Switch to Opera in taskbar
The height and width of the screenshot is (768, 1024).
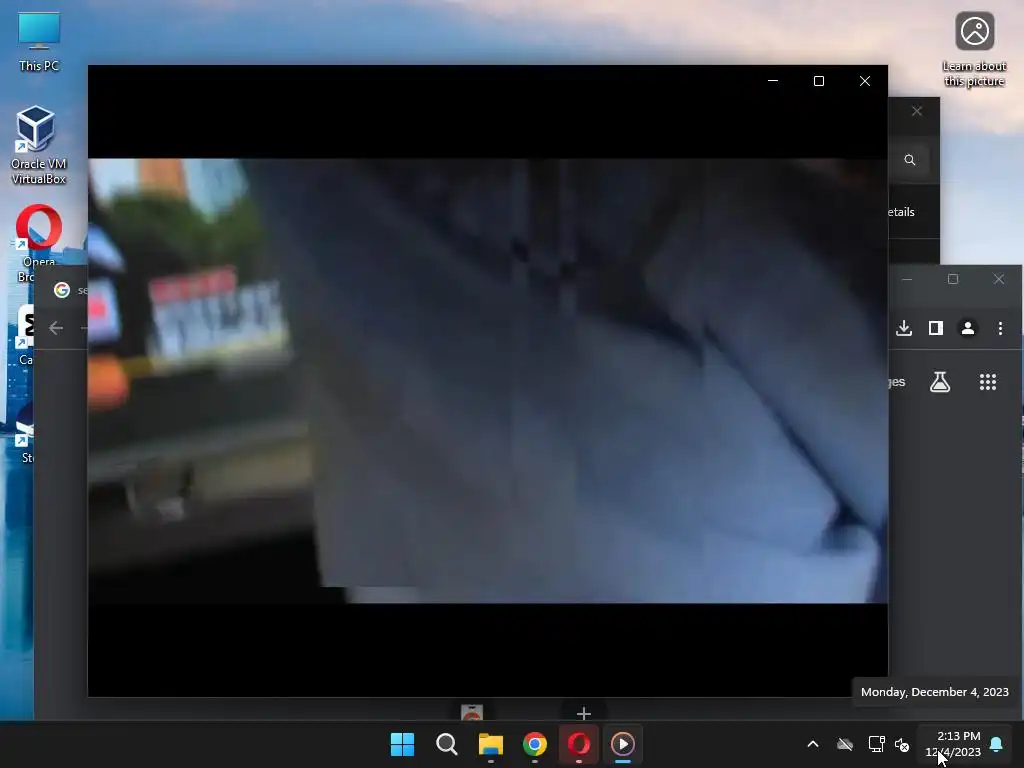[x=579, y=744]
